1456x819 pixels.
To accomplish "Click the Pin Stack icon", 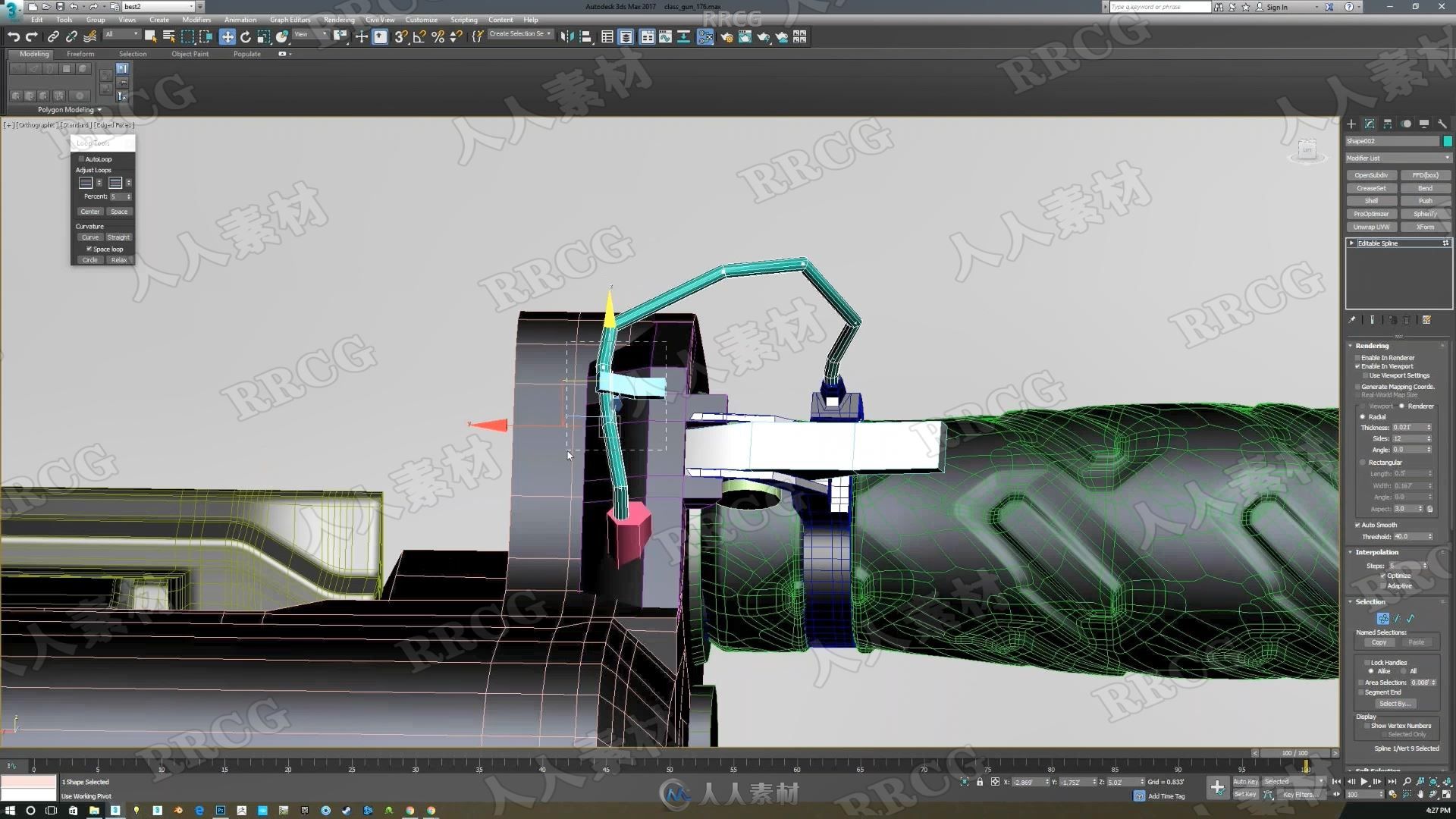I will point(1352,320).
